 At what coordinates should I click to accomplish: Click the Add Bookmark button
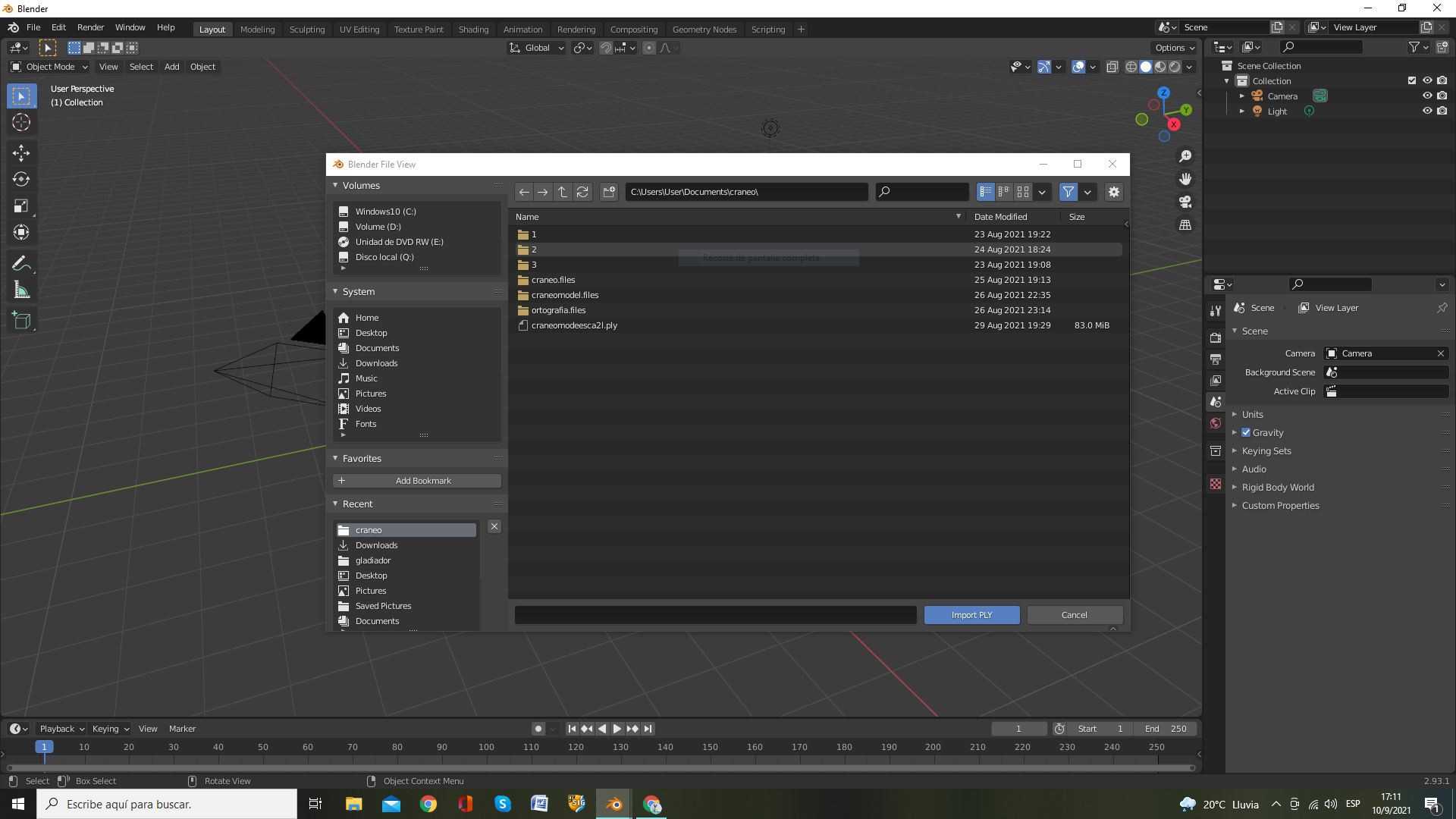point(416,481)
